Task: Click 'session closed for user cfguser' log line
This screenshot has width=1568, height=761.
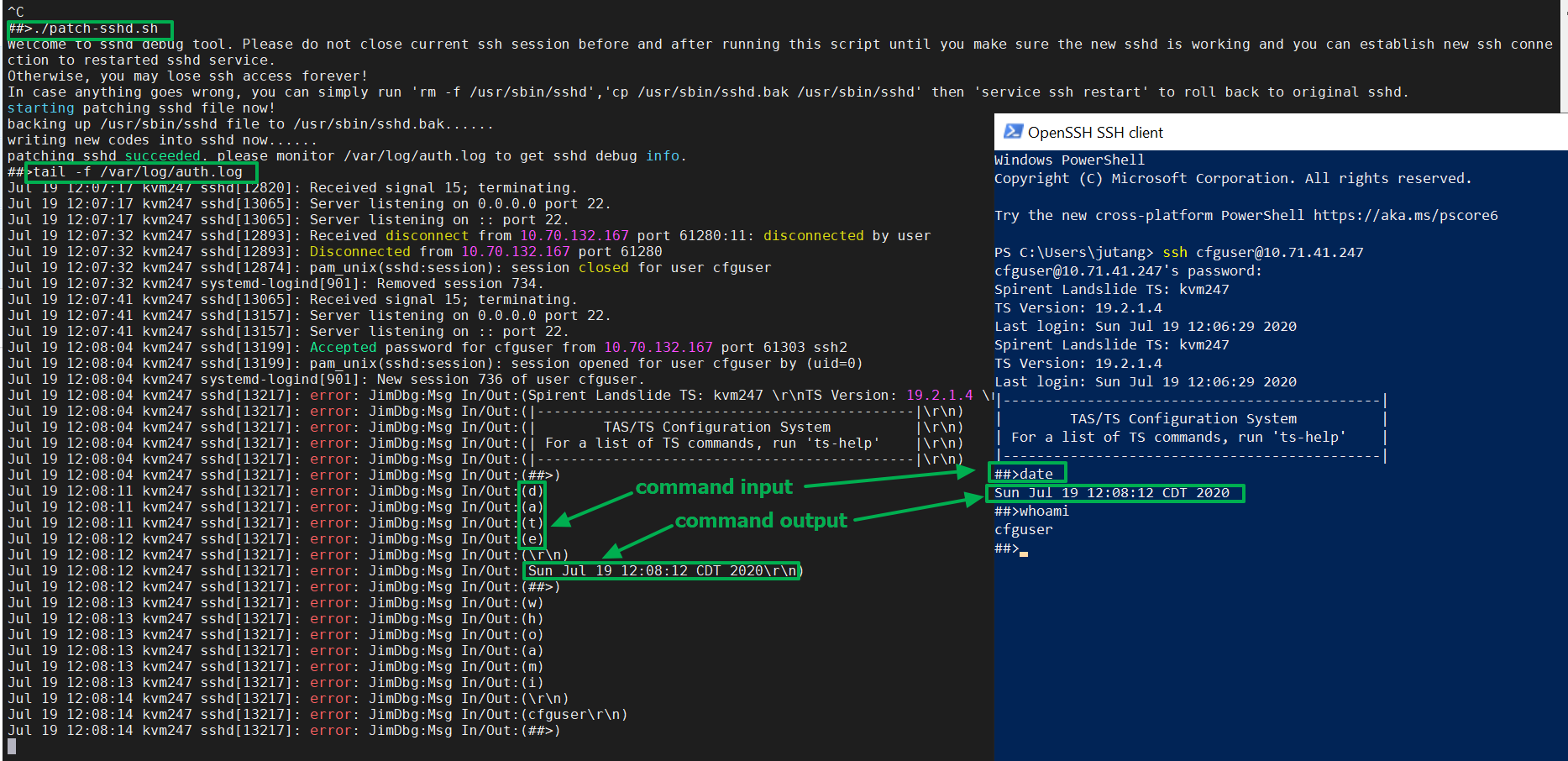Action: 390,268
